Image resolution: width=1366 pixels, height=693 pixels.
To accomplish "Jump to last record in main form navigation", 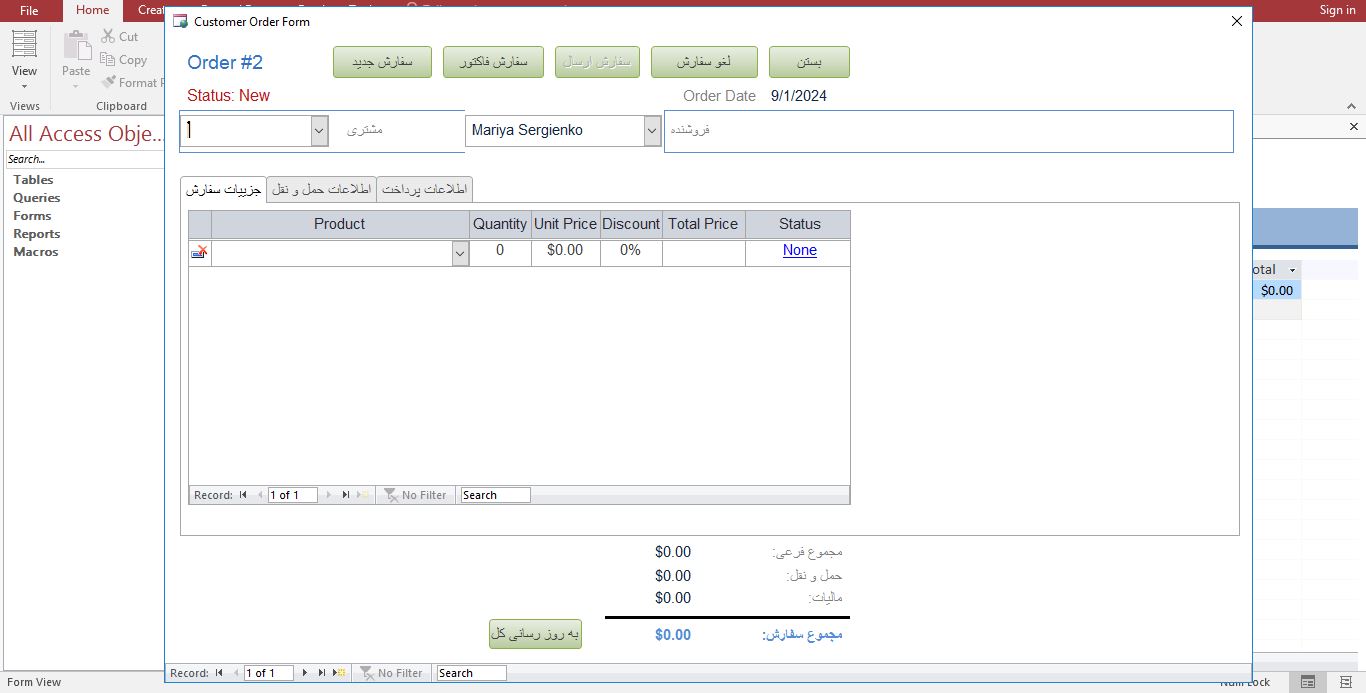I will coord(322,673).
